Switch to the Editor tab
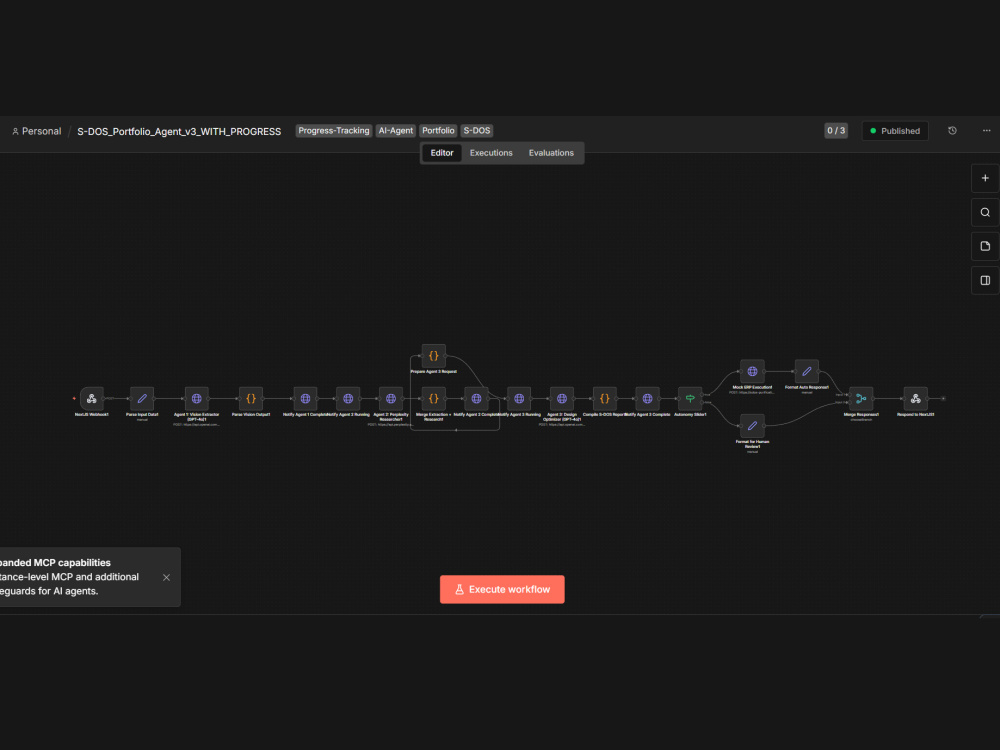 point(441,153)
